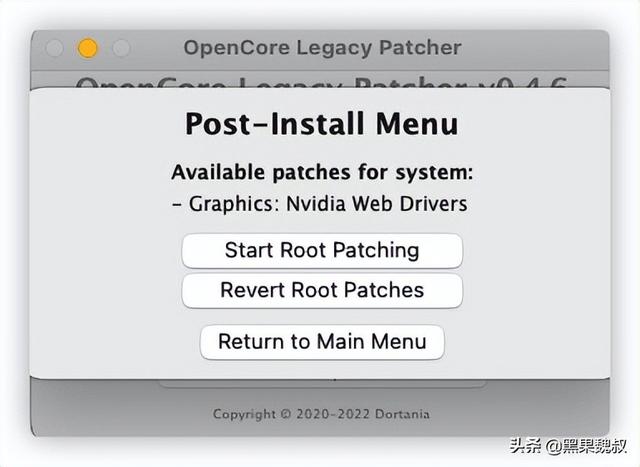
Task: Select Revert Root Patches
Action: pos(322,290)
